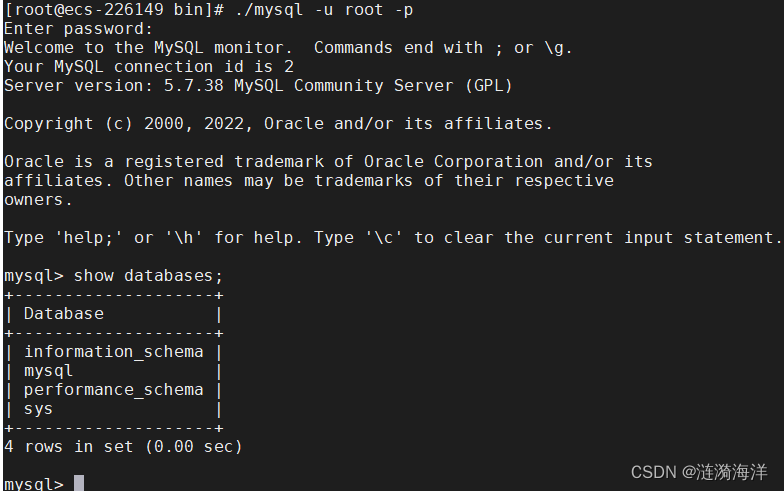Click the mysql entry in the database table
784x491 pixels.
coord(48,370)
